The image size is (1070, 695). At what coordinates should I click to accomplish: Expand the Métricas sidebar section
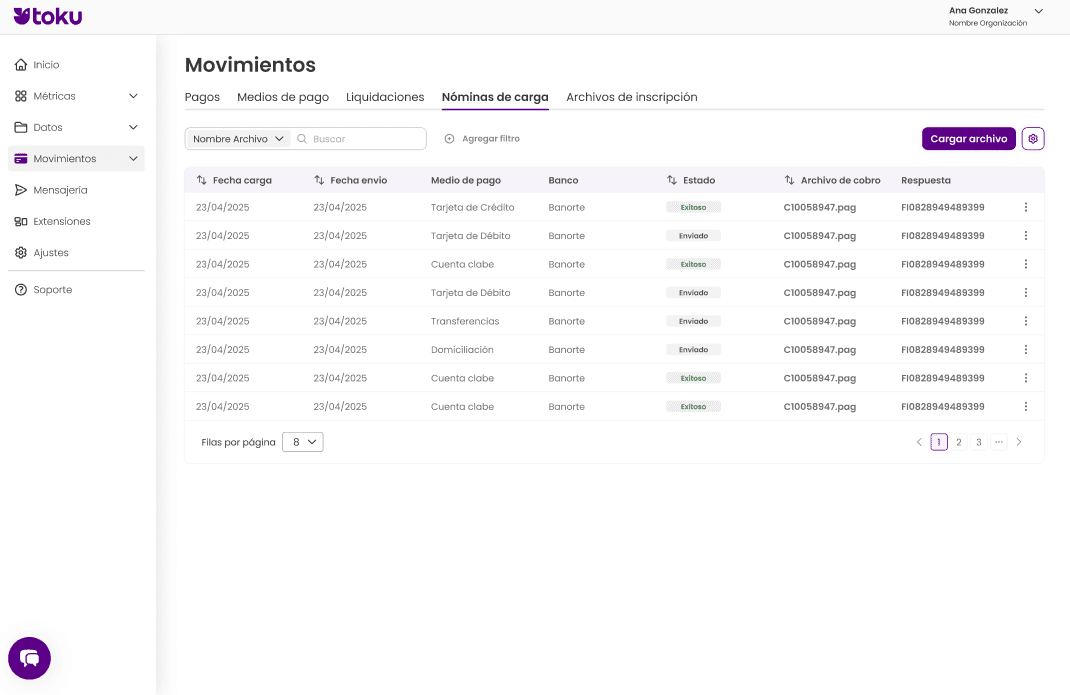coord(133,96)
